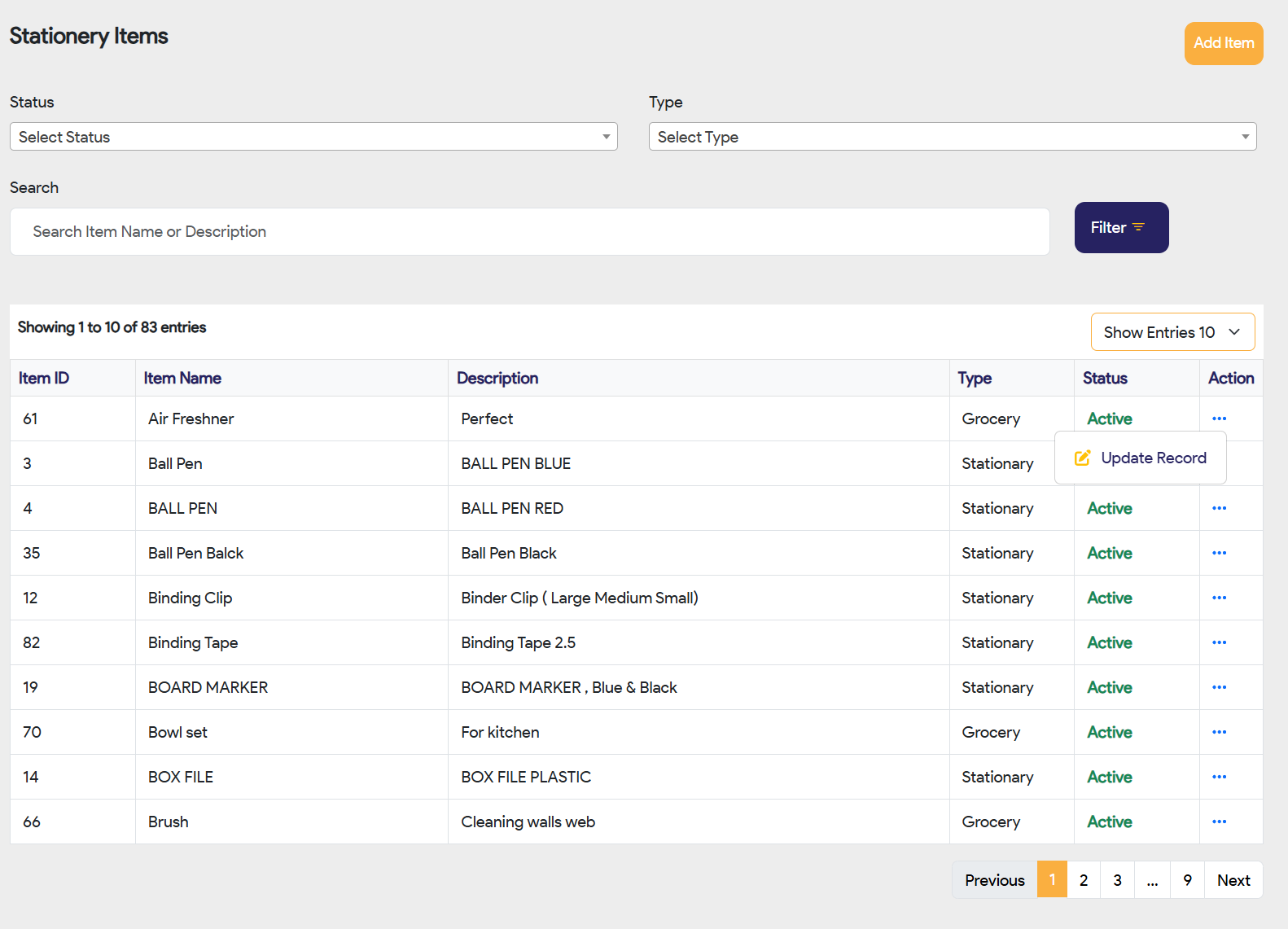Click the BOARD MARKER , Blue & Black description
This screenshot has height=929, width=1288.
569,687
